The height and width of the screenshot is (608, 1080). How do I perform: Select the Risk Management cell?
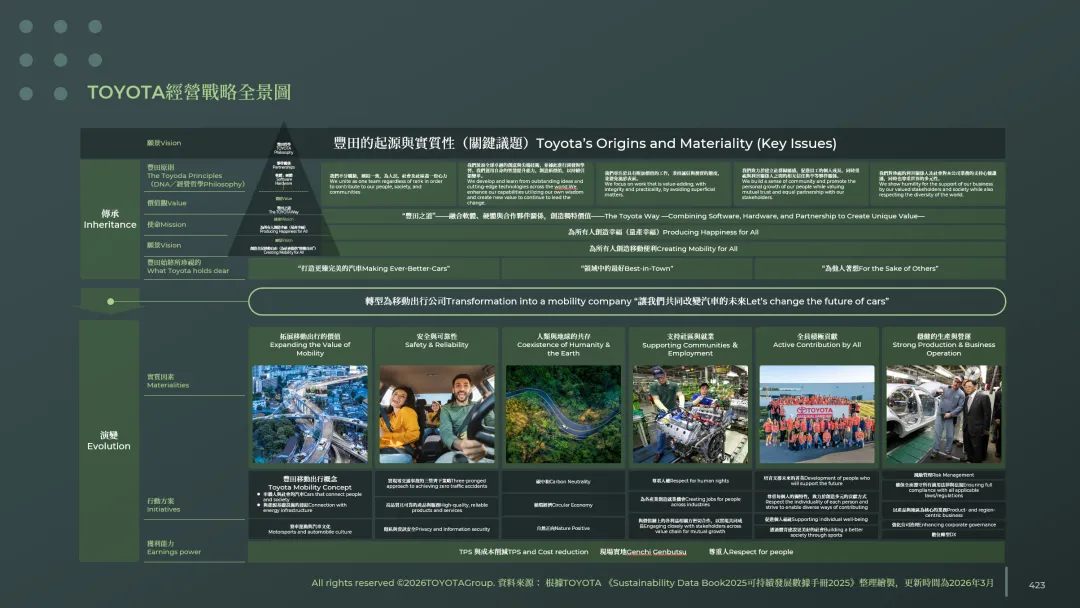click(944, 474)
